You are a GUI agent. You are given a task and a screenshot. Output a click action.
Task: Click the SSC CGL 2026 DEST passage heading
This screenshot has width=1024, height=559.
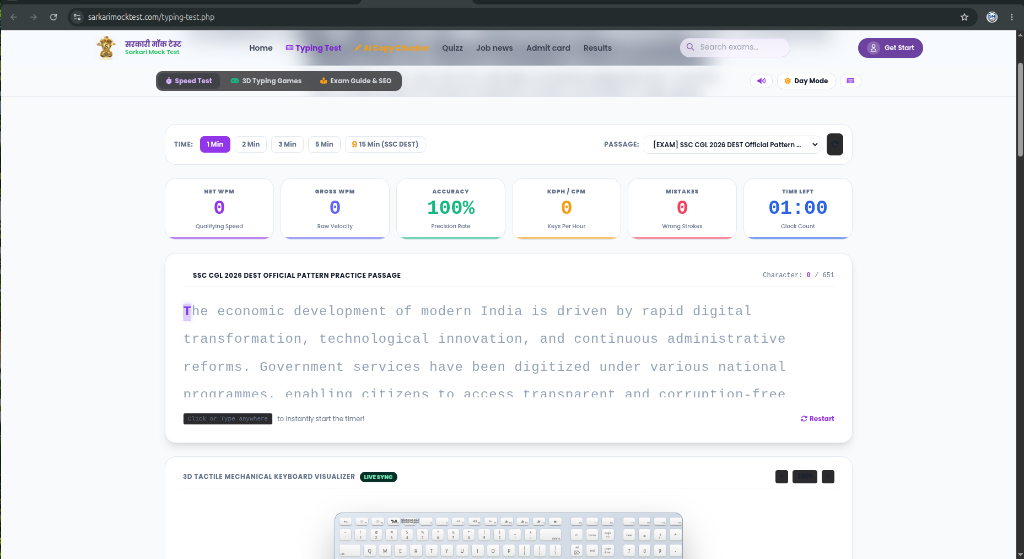(x=296, y=276)
